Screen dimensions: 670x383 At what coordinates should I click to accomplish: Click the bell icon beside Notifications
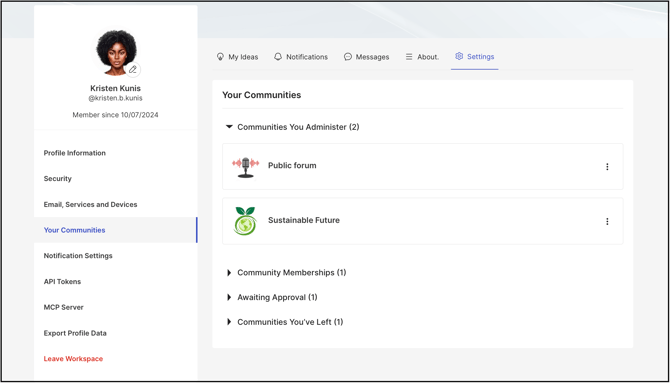click(278, 56)
